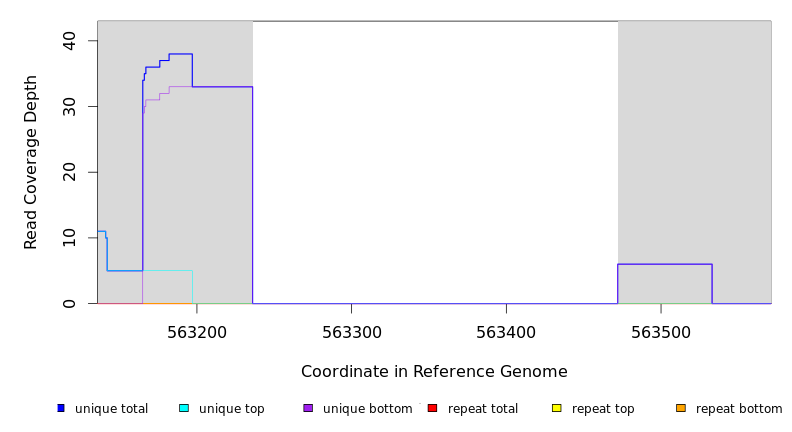Click the coverage plateau at depth 33
Screen dimensions: 792x432
tap(222, 87)
